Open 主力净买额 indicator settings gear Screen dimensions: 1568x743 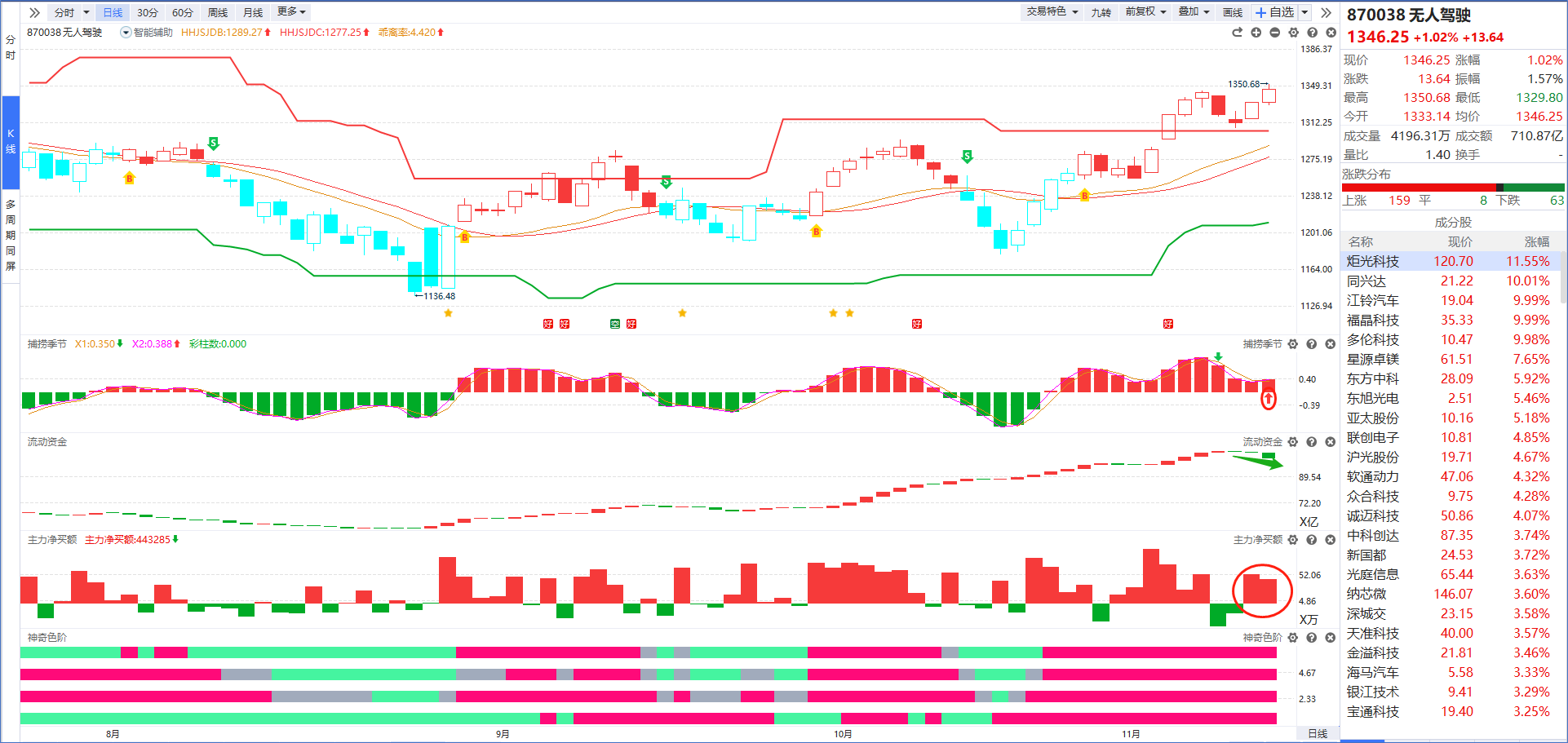pos(1292,540)
